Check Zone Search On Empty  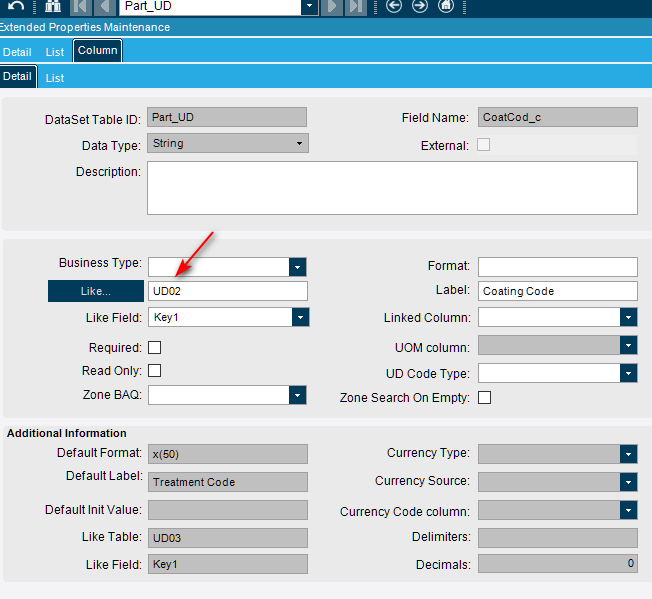coord(485,397)
